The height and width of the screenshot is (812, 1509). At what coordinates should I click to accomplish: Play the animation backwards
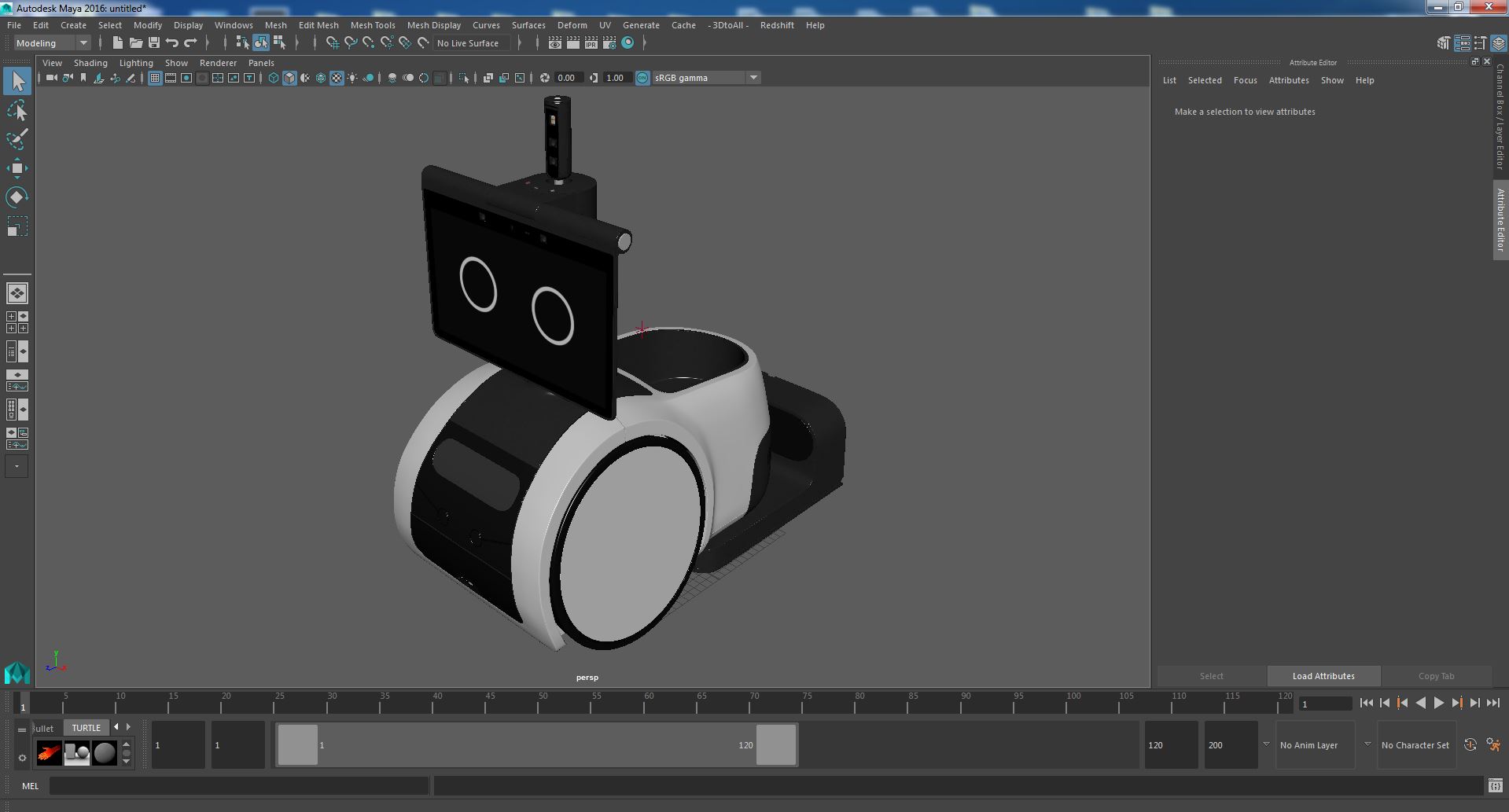(x=1420, y=704)
